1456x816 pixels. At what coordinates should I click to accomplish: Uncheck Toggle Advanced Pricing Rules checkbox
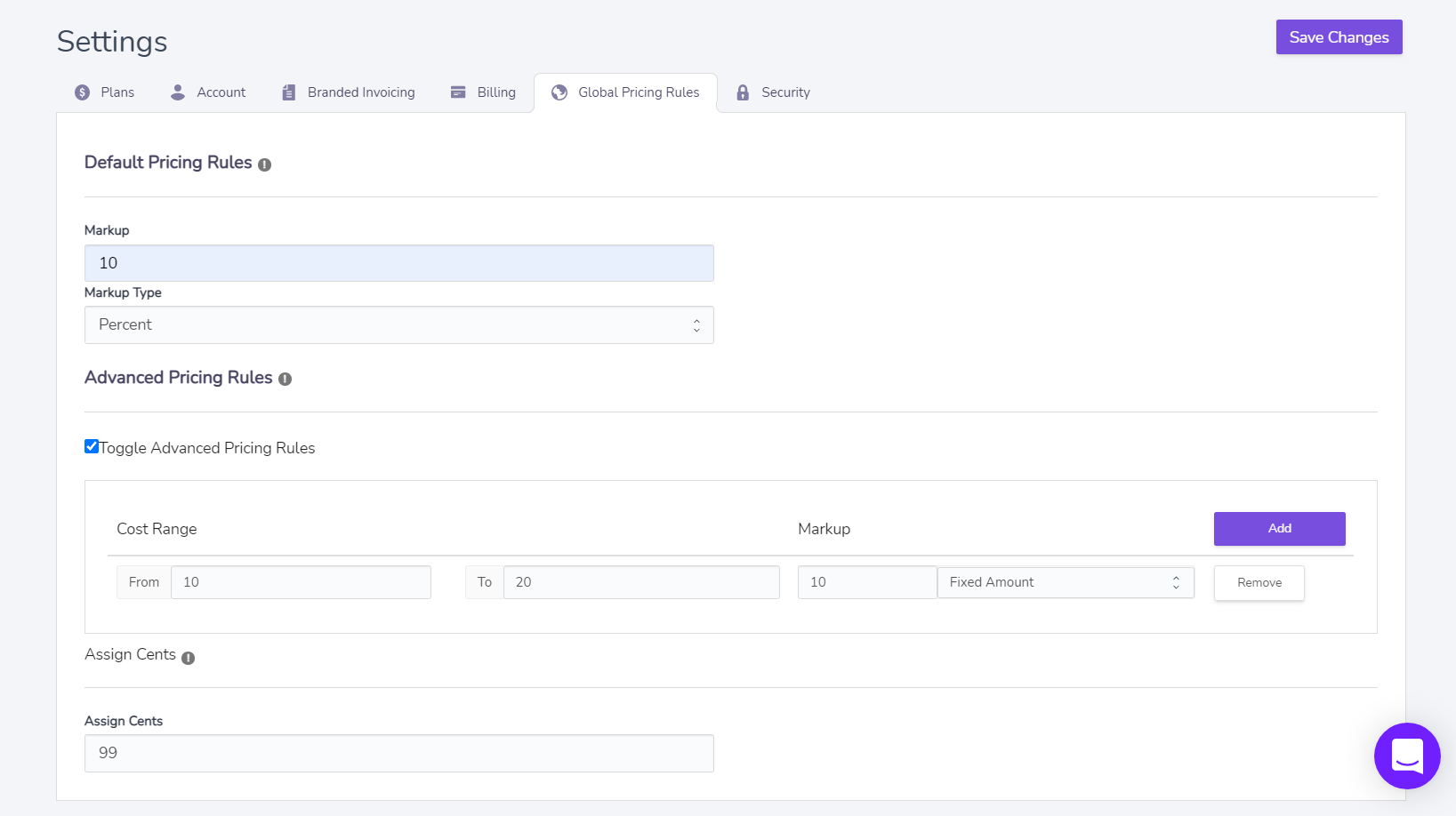[92, 446]
